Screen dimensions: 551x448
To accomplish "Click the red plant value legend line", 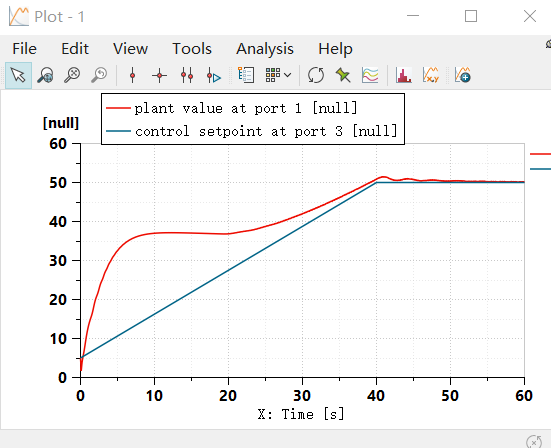I will pyautogui.click(x=118, y=108).
